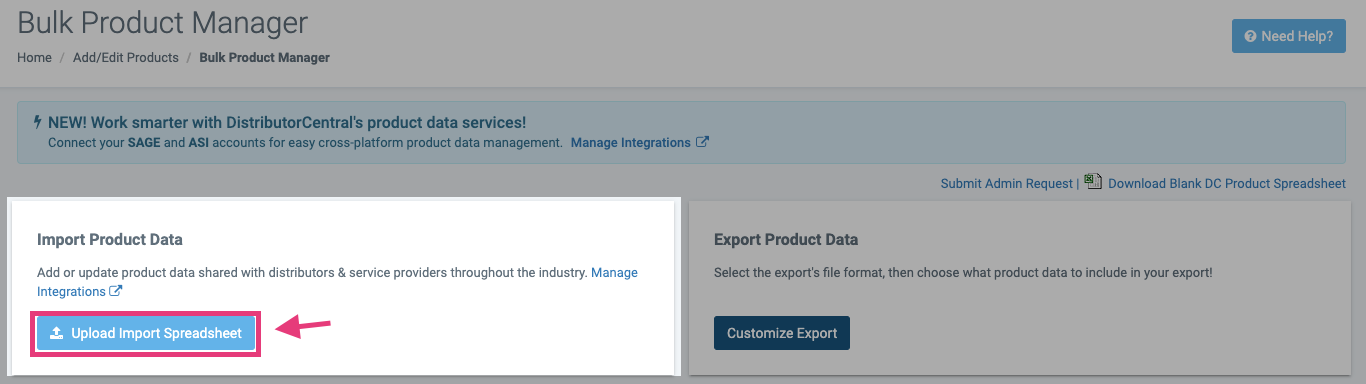This screenshot has width=1366, height=384.
Task: Click external-link icon in Import Product Data card
Action: (116, 291)
